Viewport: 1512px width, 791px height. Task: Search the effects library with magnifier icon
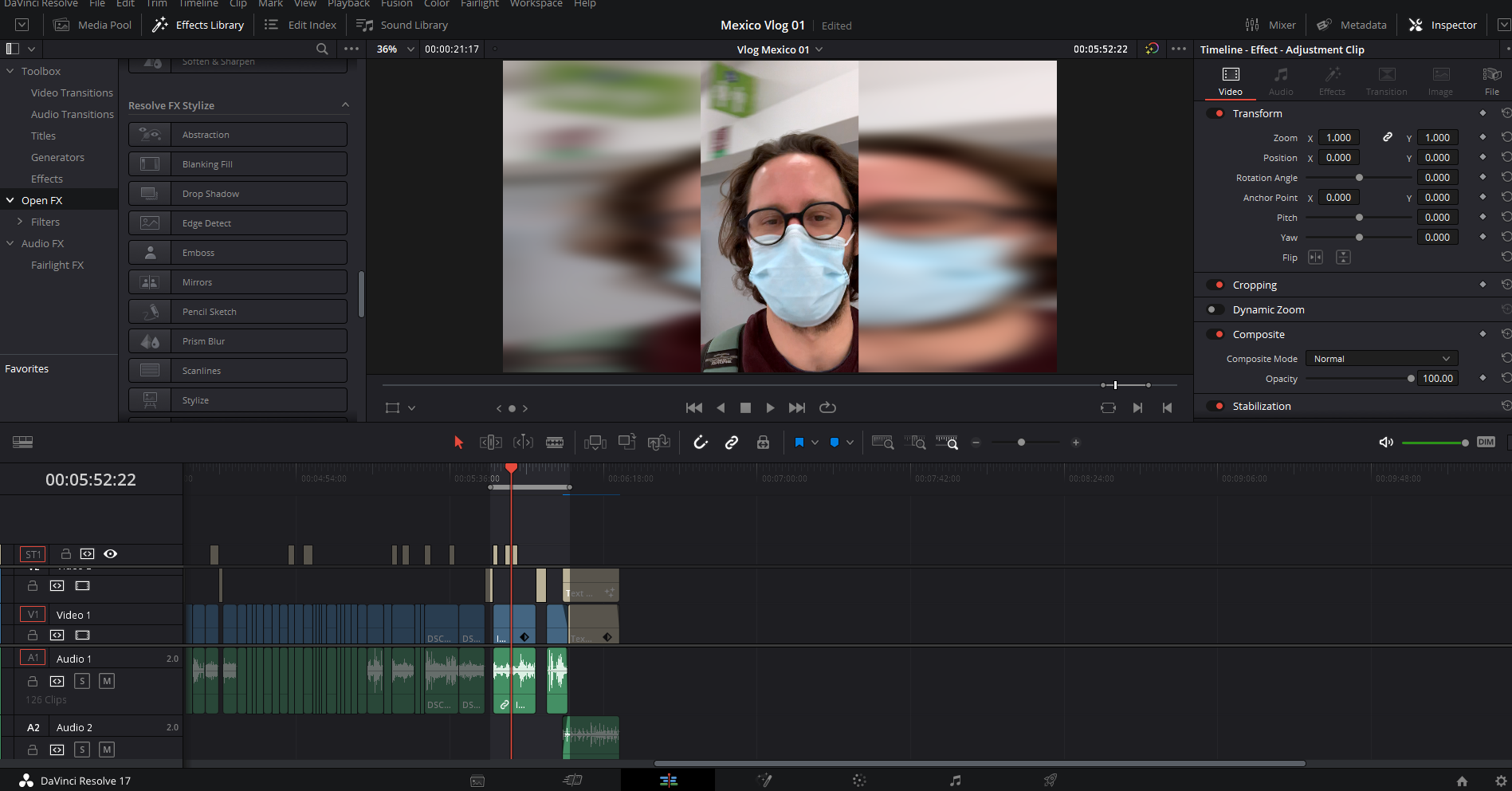(x=322, y=49)
